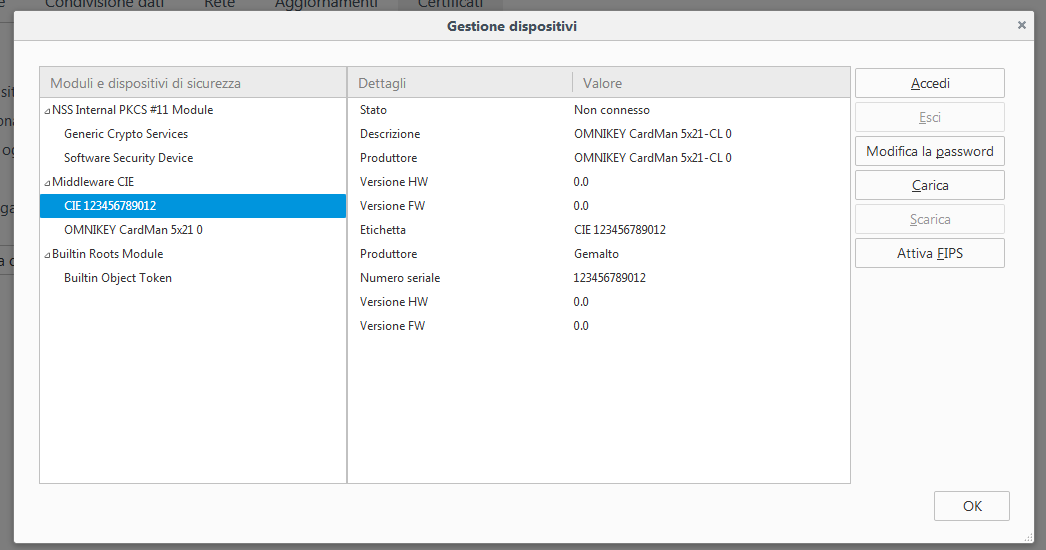Switch to the Certificati tab behind dialog
1046x550 pixels.
(x=450, y=4)
